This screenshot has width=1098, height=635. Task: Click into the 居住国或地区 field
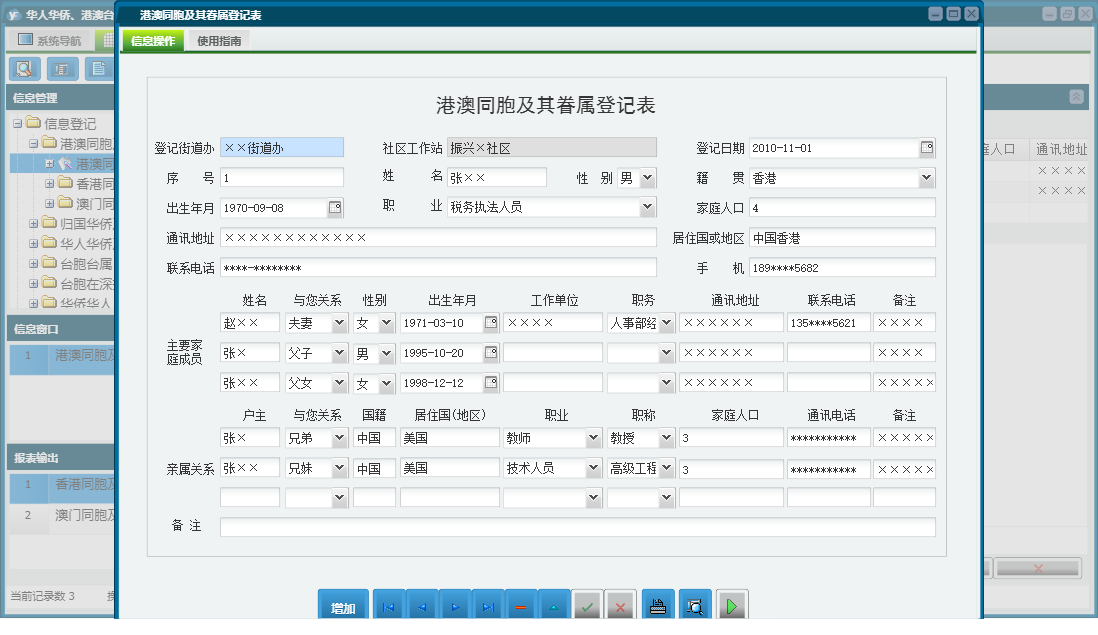click(841, 238)
